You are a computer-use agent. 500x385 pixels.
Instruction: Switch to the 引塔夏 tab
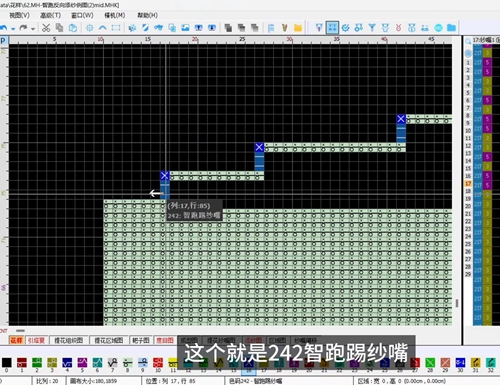tap(36, 340)
